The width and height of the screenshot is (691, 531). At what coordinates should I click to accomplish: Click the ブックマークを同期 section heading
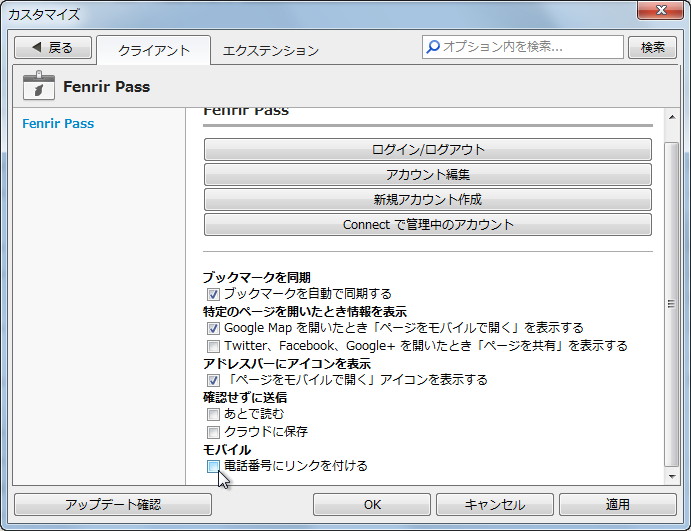click(x=257, y=277)
